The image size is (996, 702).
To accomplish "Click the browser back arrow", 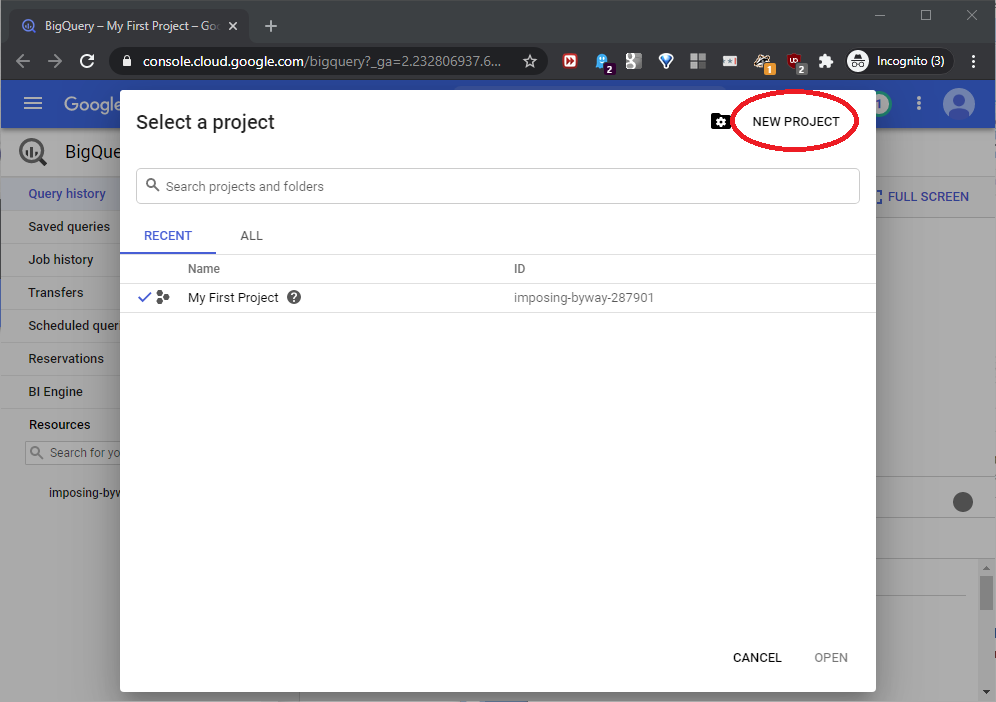I will click(23, 61).
